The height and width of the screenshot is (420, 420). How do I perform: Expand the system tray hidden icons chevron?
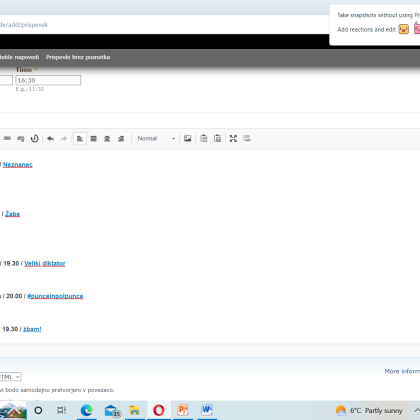(417, 410)
